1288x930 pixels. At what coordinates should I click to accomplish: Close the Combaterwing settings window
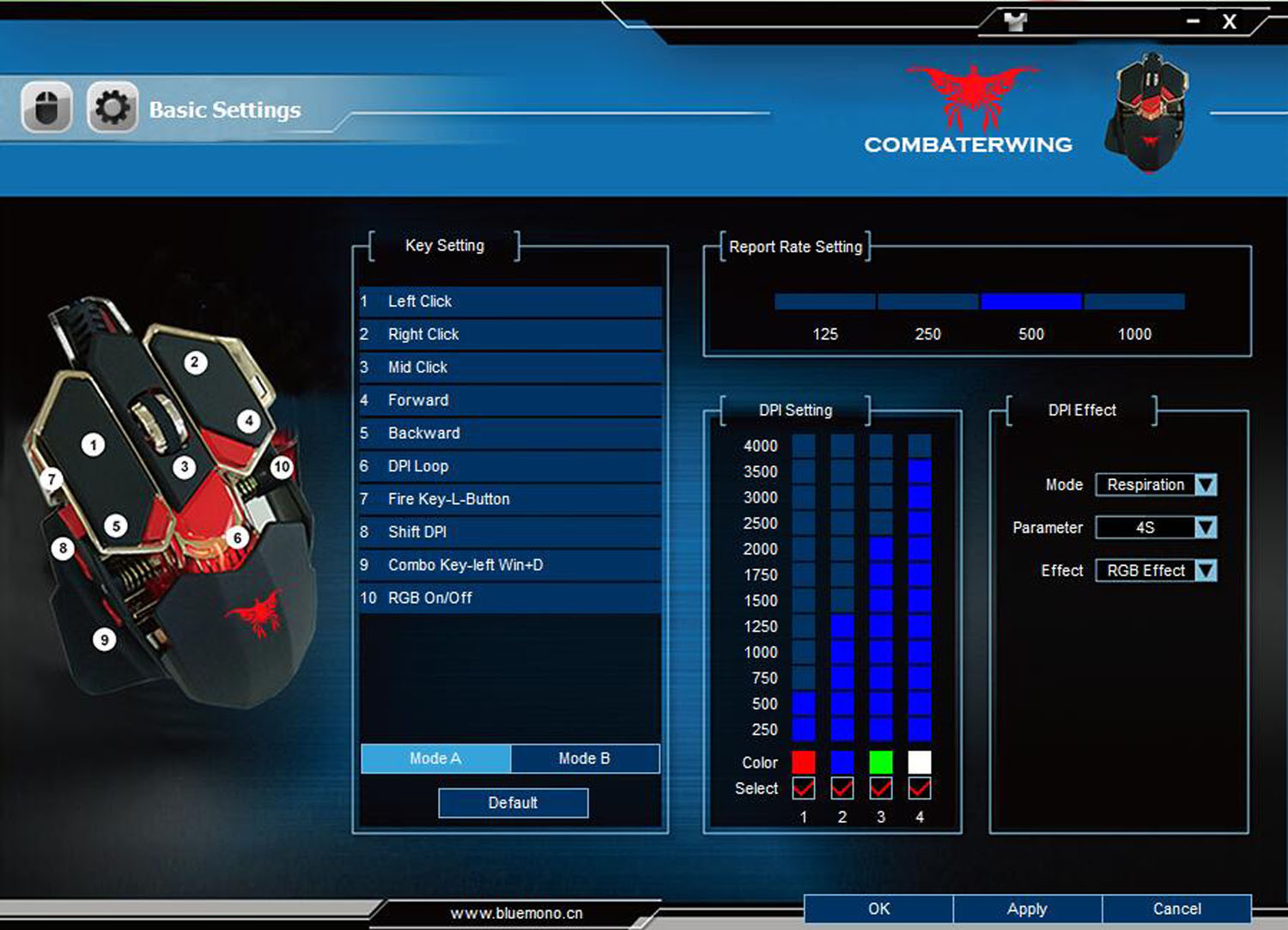tap(1230, 21)
